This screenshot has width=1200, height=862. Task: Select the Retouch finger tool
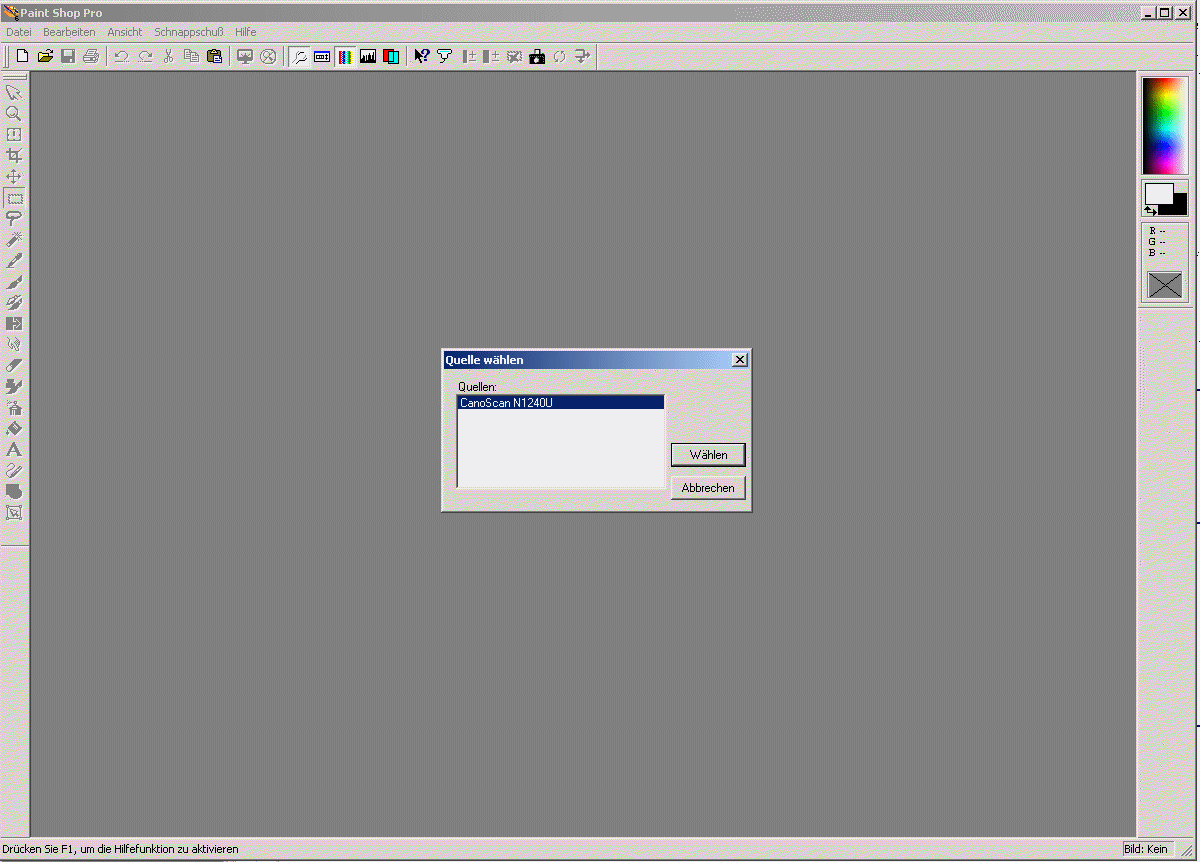pos(14,344)
